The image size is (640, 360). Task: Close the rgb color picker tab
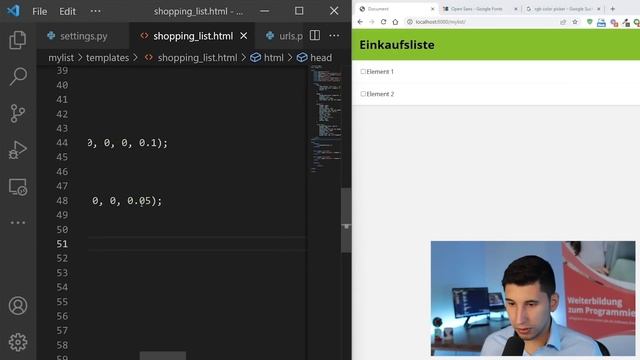click(x=599, y=9)
